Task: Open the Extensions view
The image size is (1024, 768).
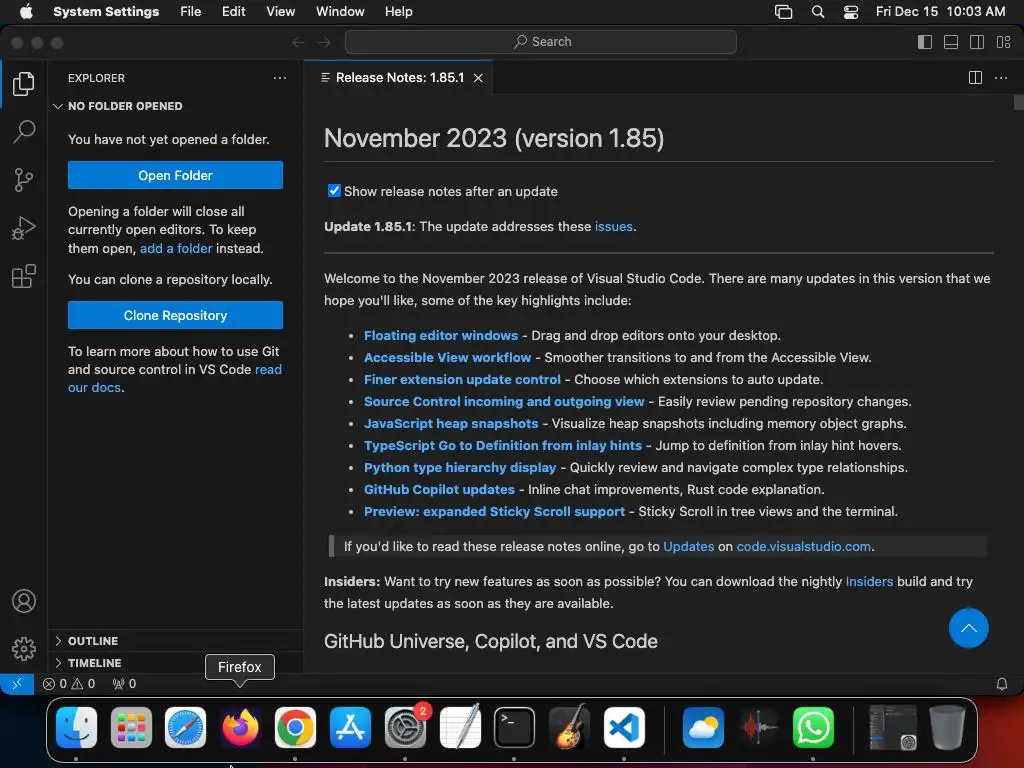Action: [24, 276]
